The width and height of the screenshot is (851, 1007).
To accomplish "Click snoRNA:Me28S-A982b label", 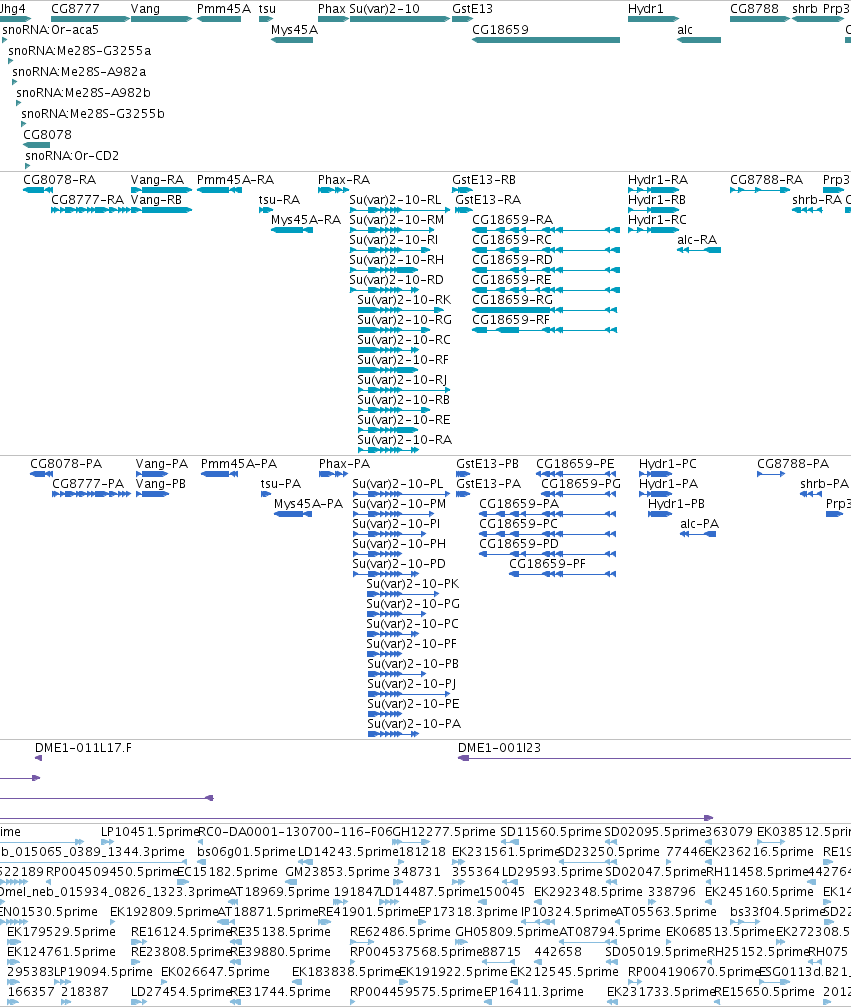I will tap(83, 92).
